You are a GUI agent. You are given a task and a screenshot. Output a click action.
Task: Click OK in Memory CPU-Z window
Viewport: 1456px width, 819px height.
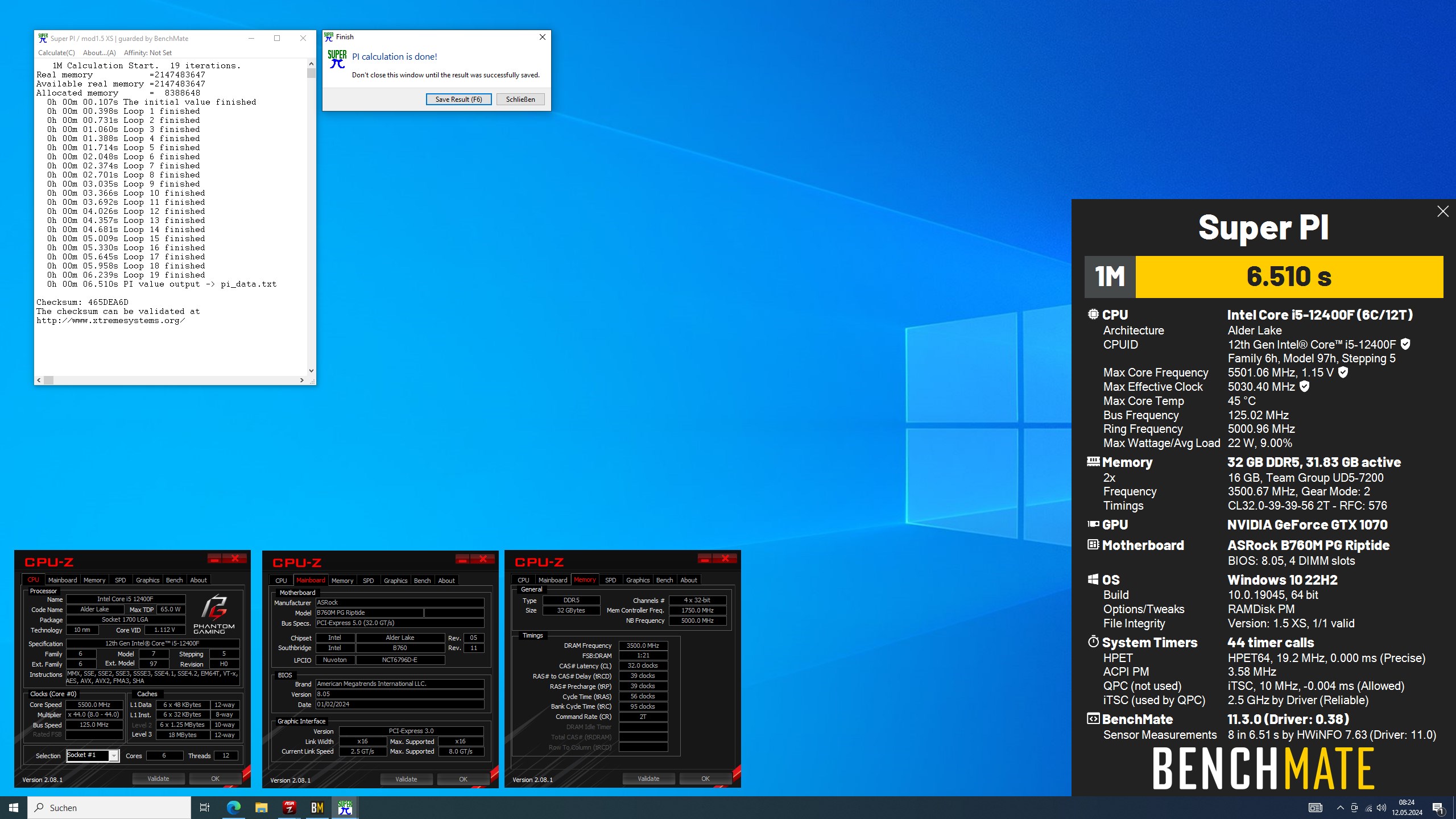click(x=705, y=779)
